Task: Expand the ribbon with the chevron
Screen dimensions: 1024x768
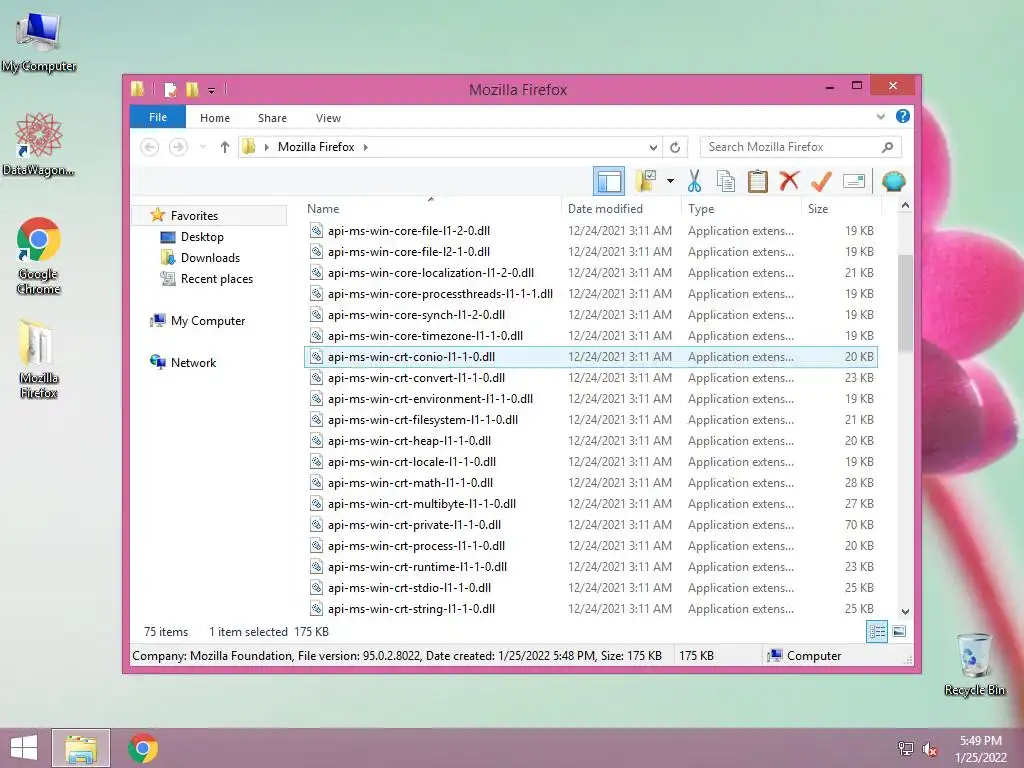Action: (880, 117)
